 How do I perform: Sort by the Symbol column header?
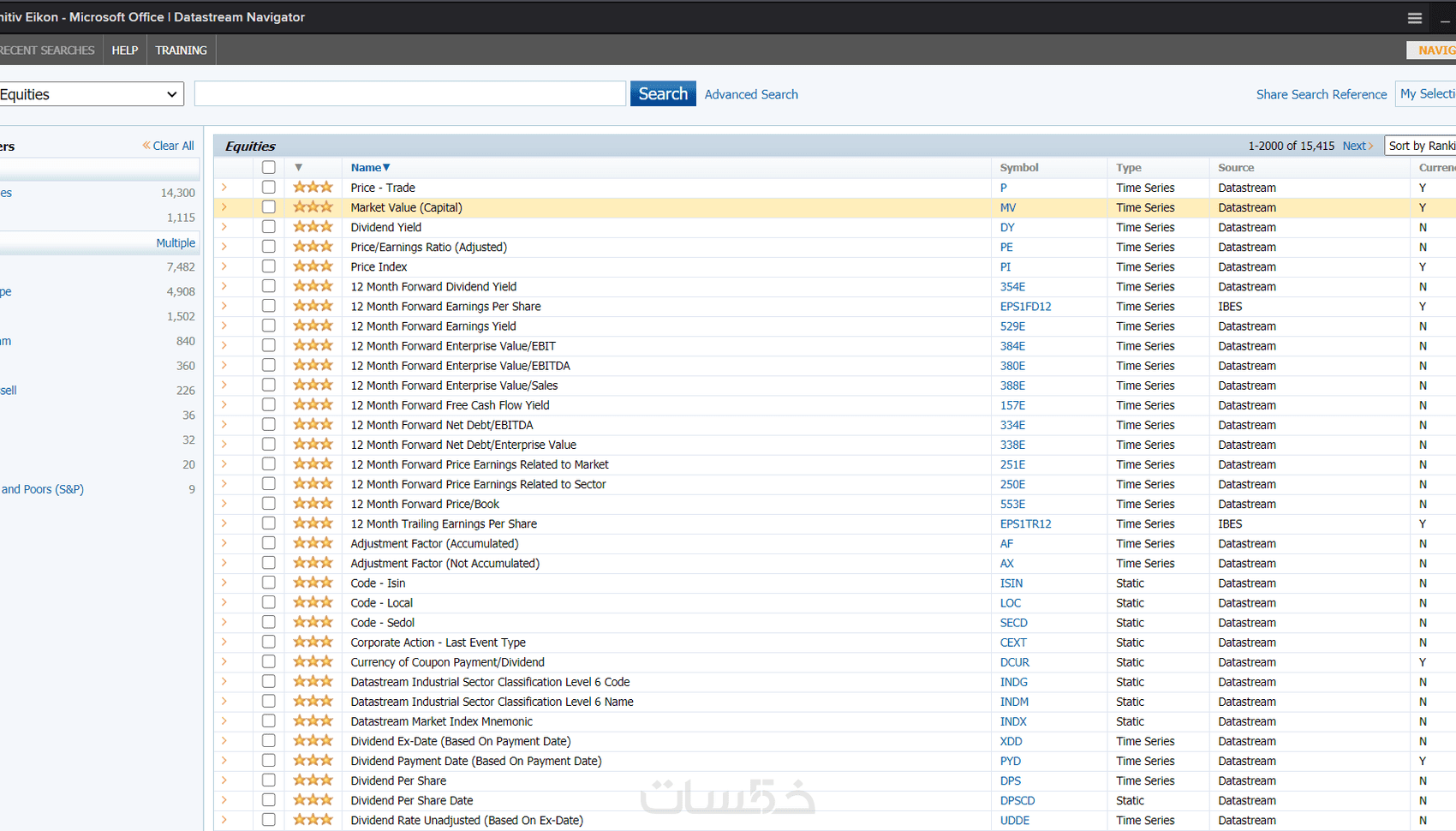coord(1019,168)
